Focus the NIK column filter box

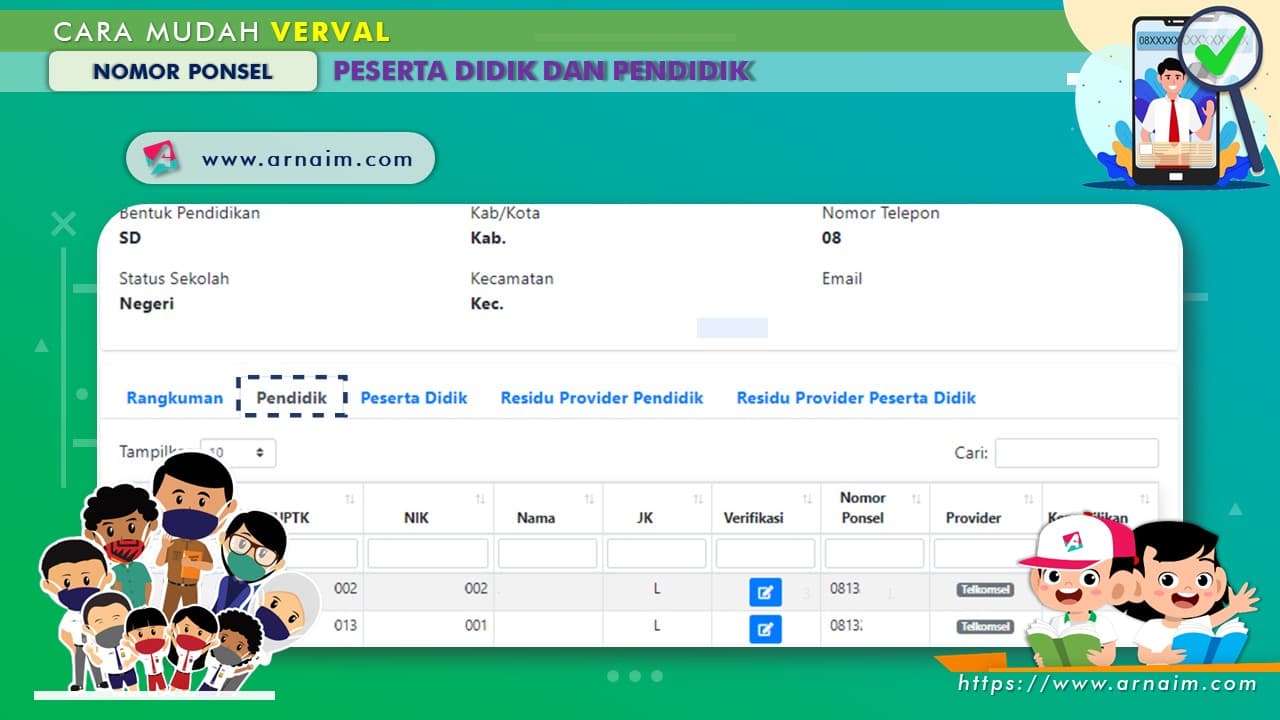coord(428,553)
